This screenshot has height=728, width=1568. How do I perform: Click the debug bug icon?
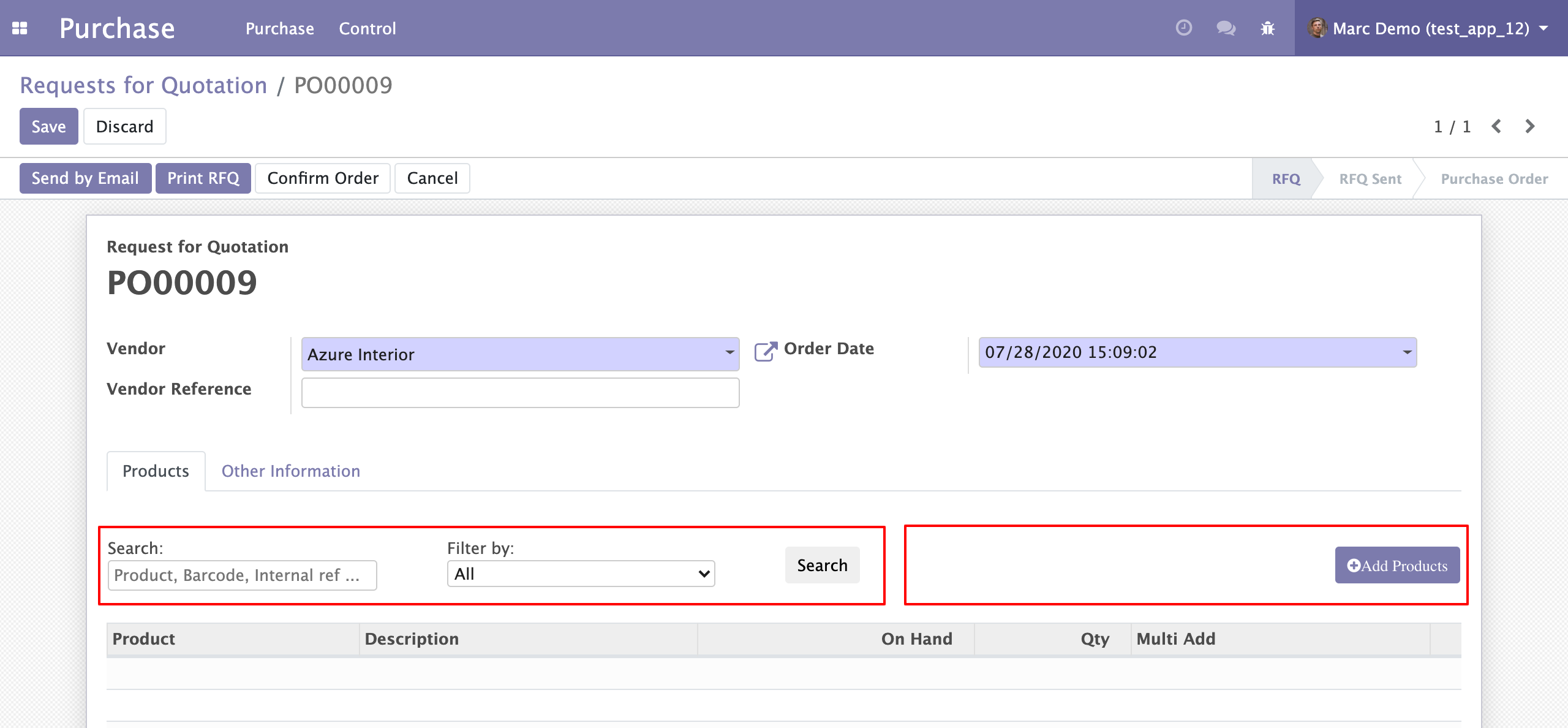pyautogui.click(x=1268, y=28)
